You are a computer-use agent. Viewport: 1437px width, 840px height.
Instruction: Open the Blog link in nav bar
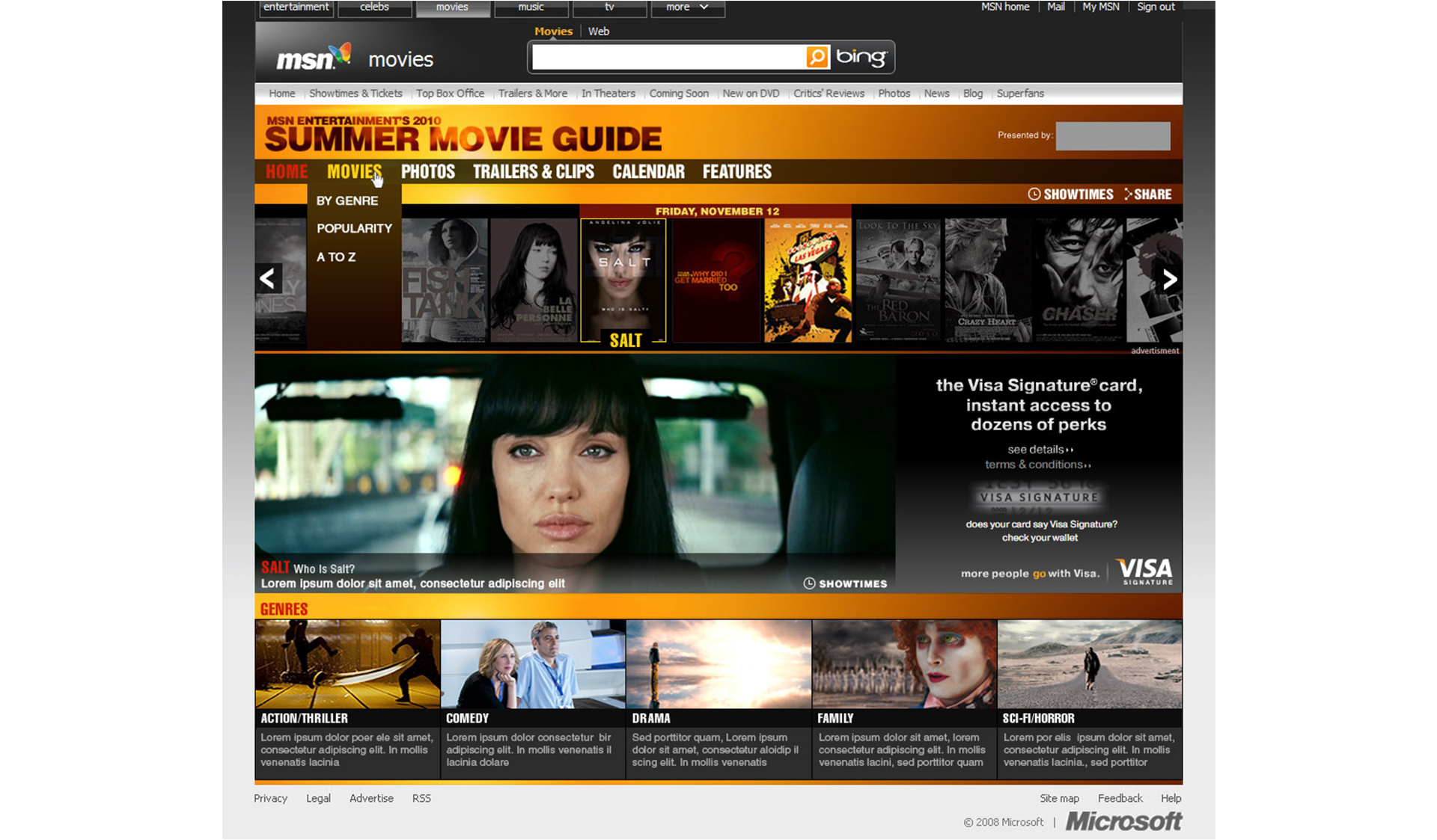coord(973,93)
